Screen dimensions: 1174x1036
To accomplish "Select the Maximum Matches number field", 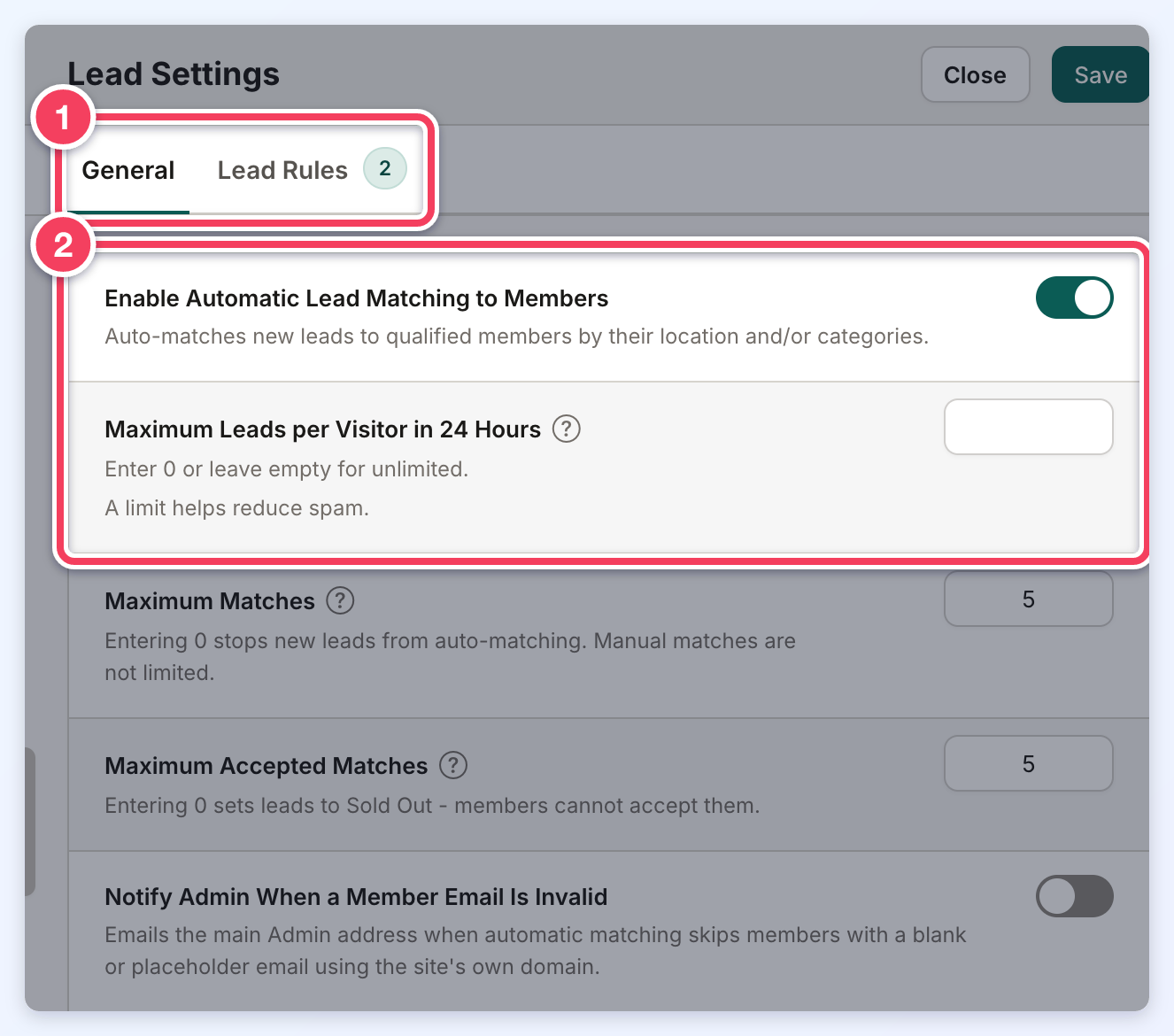I will [1029, 599].
